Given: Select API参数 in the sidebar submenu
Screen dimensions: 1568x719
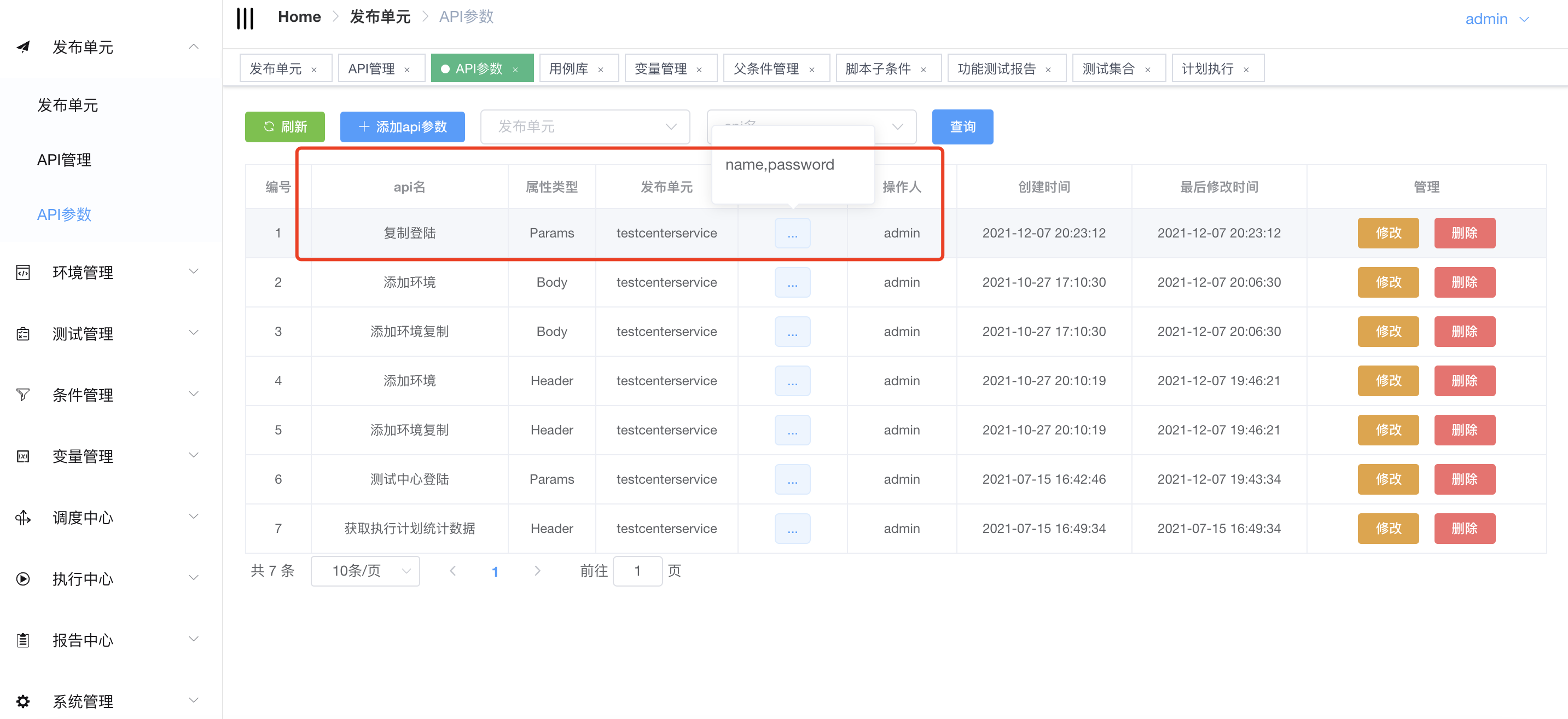Looking at the screenshot, I should [64, 214].
